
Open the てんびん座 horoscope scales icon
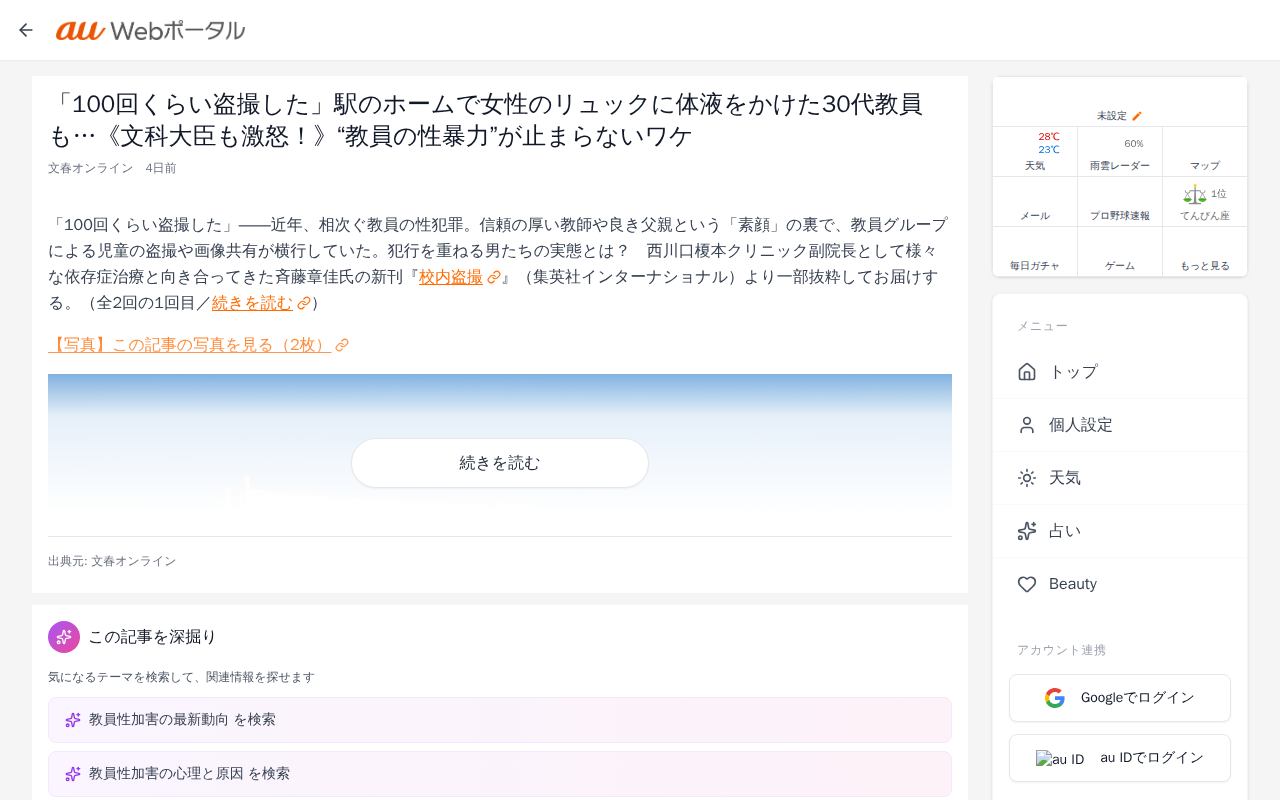[1194, 194]
